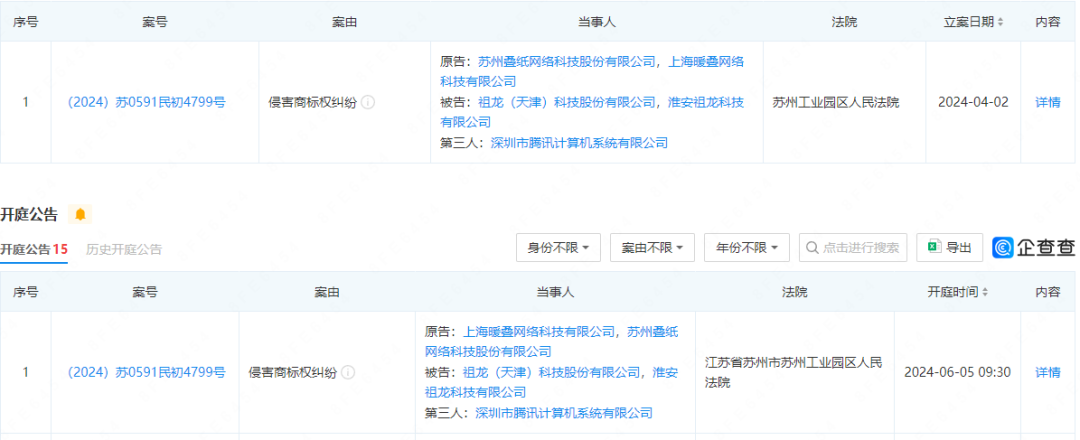Click the info icon beside 侵害商标权纠纷 in the 立案 table
This screenshot has width=1080, height=440.
(x=368, y=103)
